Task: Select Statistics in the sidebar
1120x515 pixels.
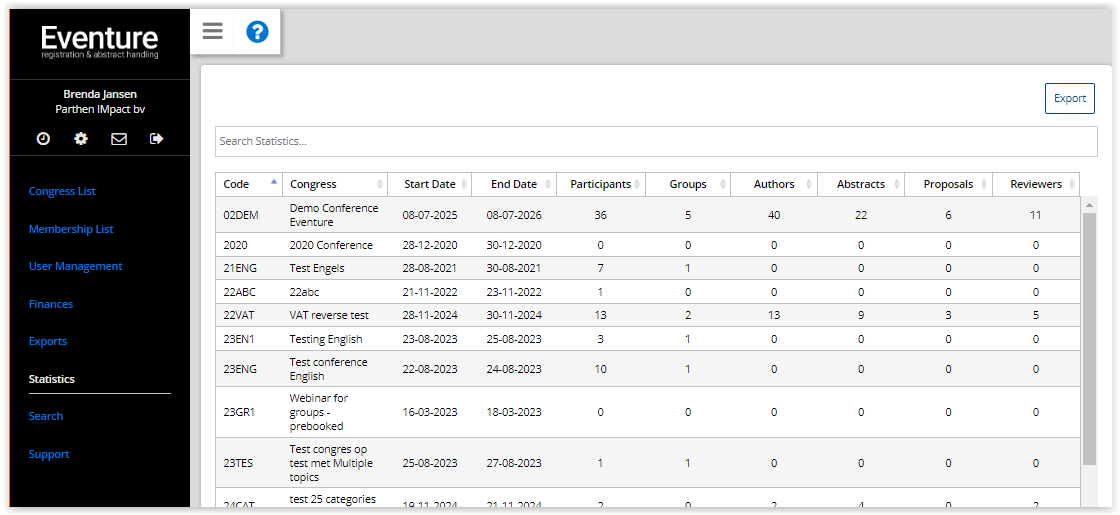Action: 51,379
